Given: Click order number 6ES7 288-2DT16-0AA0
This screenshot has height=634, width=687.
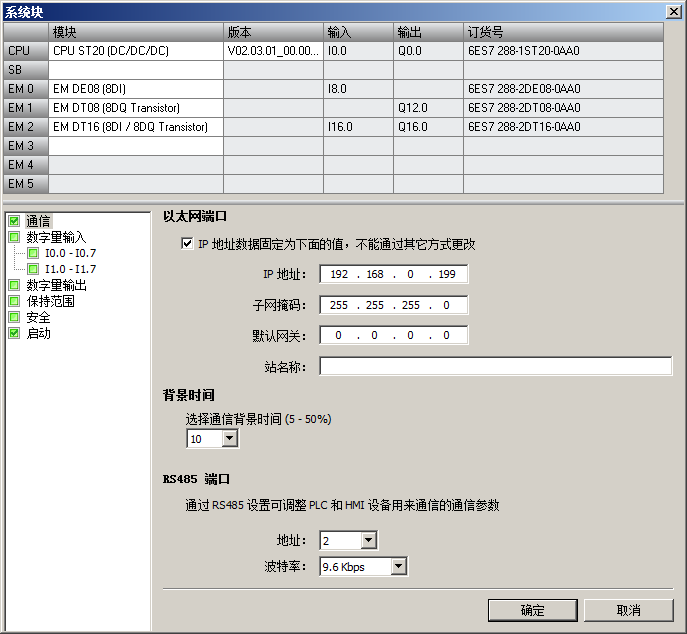Looking at the screenshot, I should pyautogui.click(x=563, y=127).
